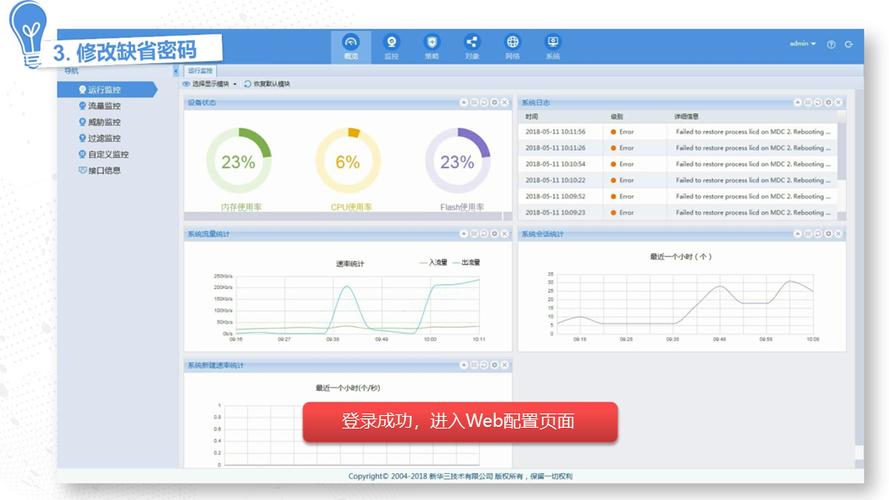This screenshot has height=500, width=889.
Task: Select log entry dated 2018-05-11 10:09:52
Action: 678,196
